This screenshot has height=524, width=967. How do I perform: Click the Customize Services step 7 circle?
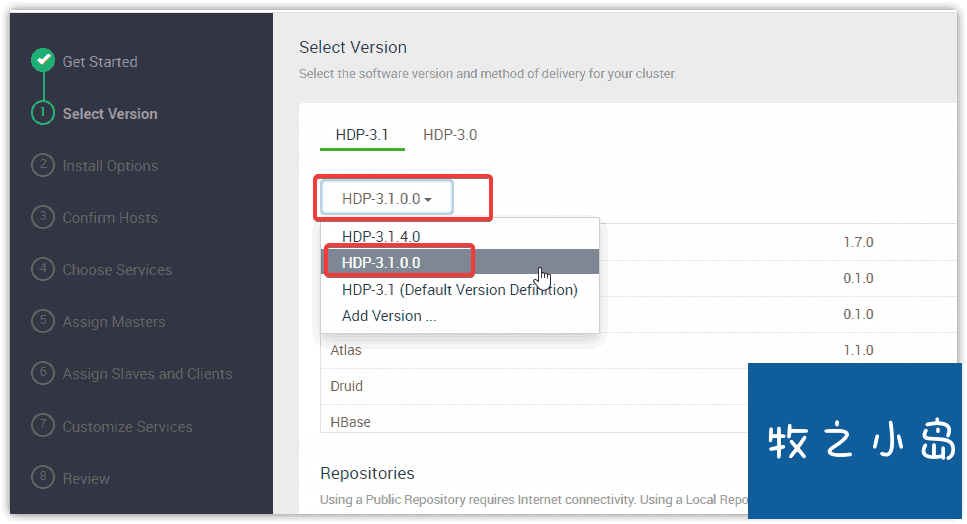[43, 425]
